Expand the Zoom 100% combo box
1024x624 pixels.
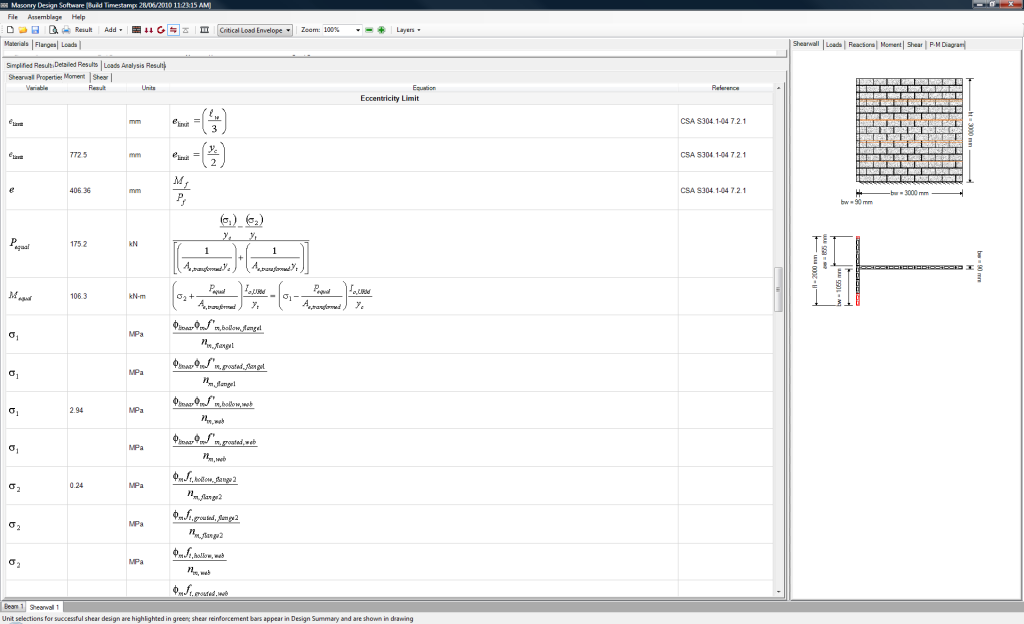(x=358, y=30)
